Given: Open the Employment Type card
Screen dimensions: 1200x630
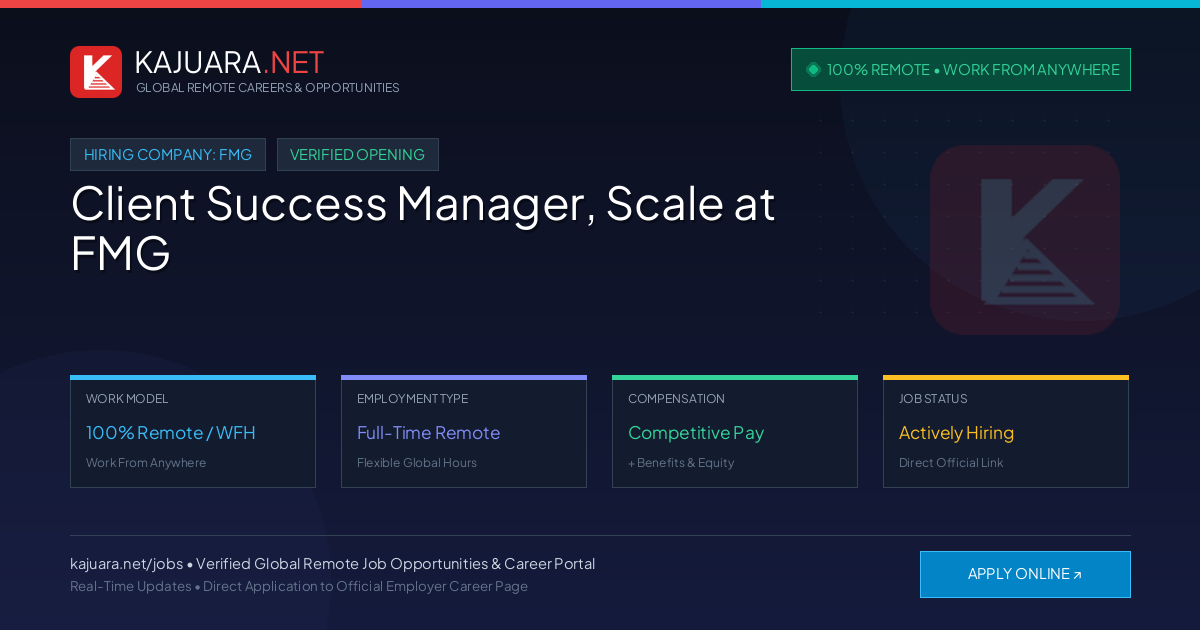Looking at the screenshot, I should tap(464, 432).
